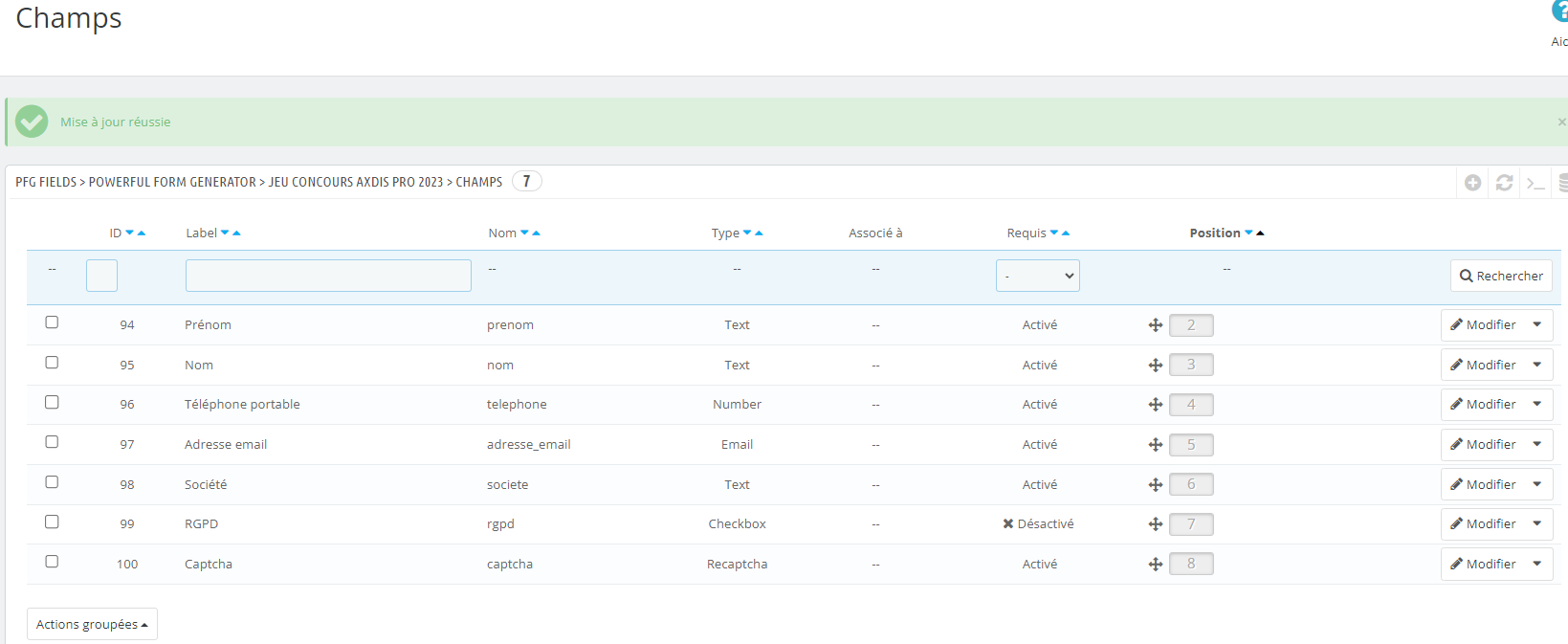1568x644 pixels.
Task: Click the add new field plus icon
Action: [1472, 183]
